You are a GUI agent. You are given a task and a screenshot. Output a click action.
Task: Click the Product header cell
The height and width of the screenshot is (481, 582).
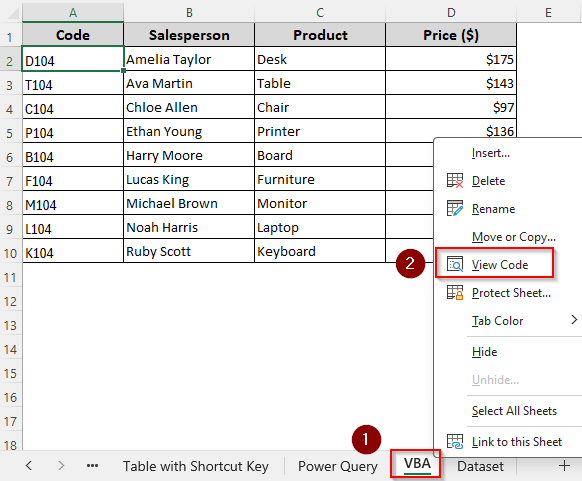320,35
